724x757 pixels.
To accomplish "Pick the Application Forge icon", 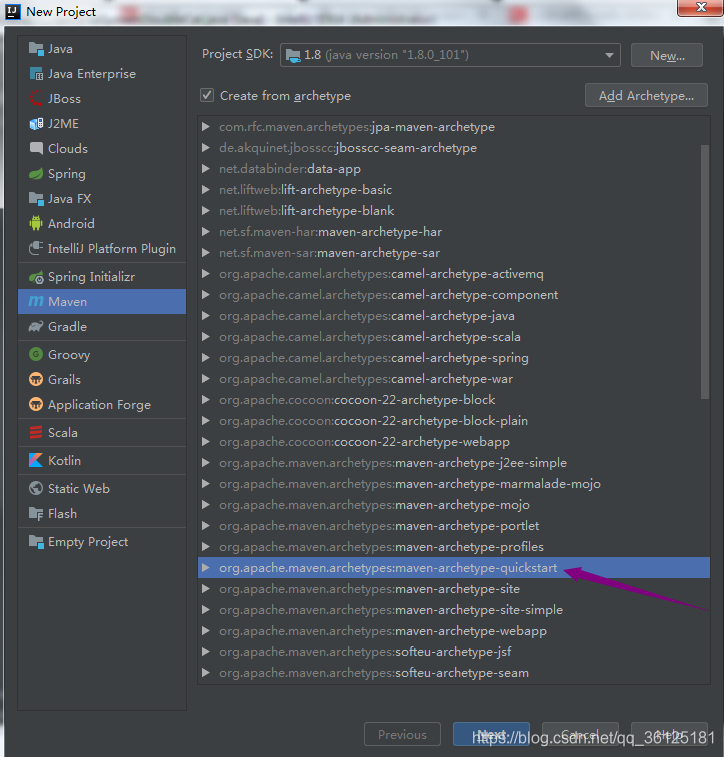I will pos(36,404).
